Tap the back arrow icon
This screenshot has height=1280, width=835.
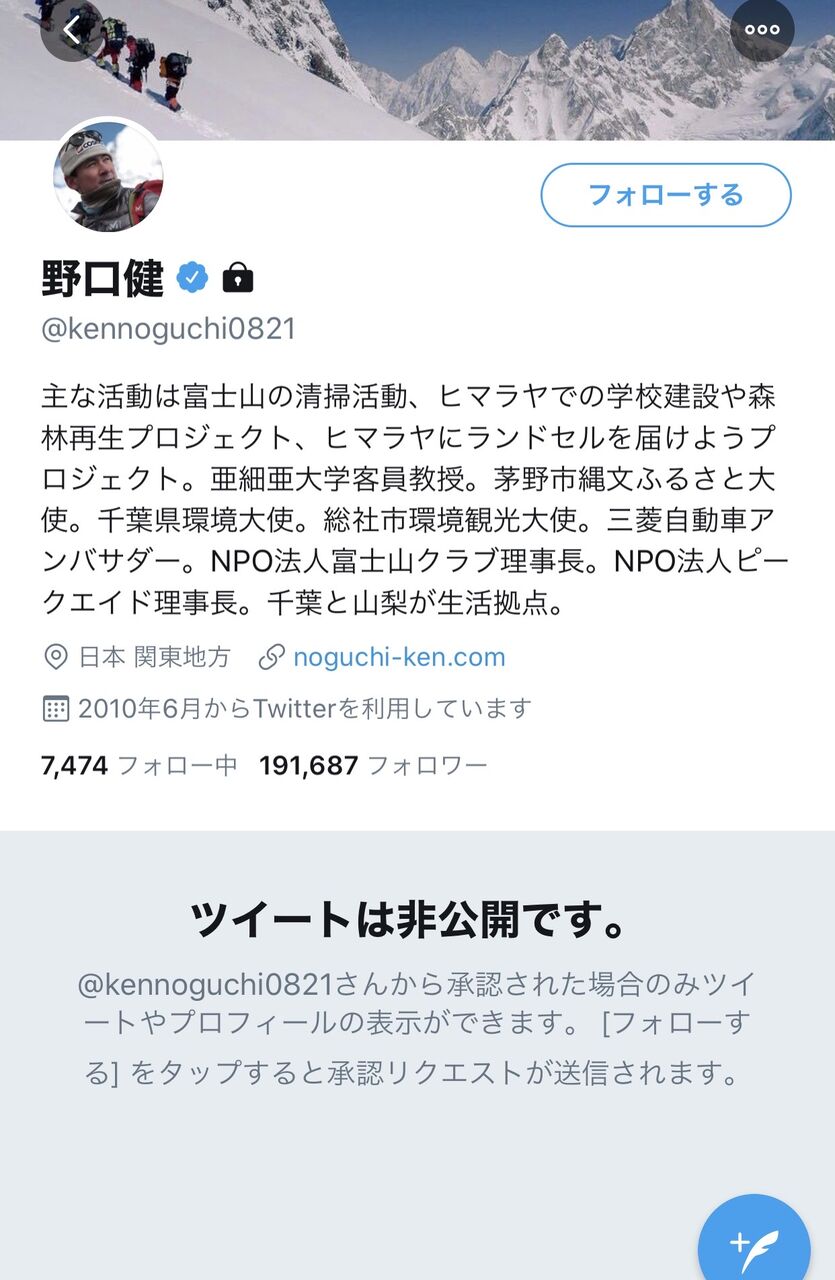point(71,30)
